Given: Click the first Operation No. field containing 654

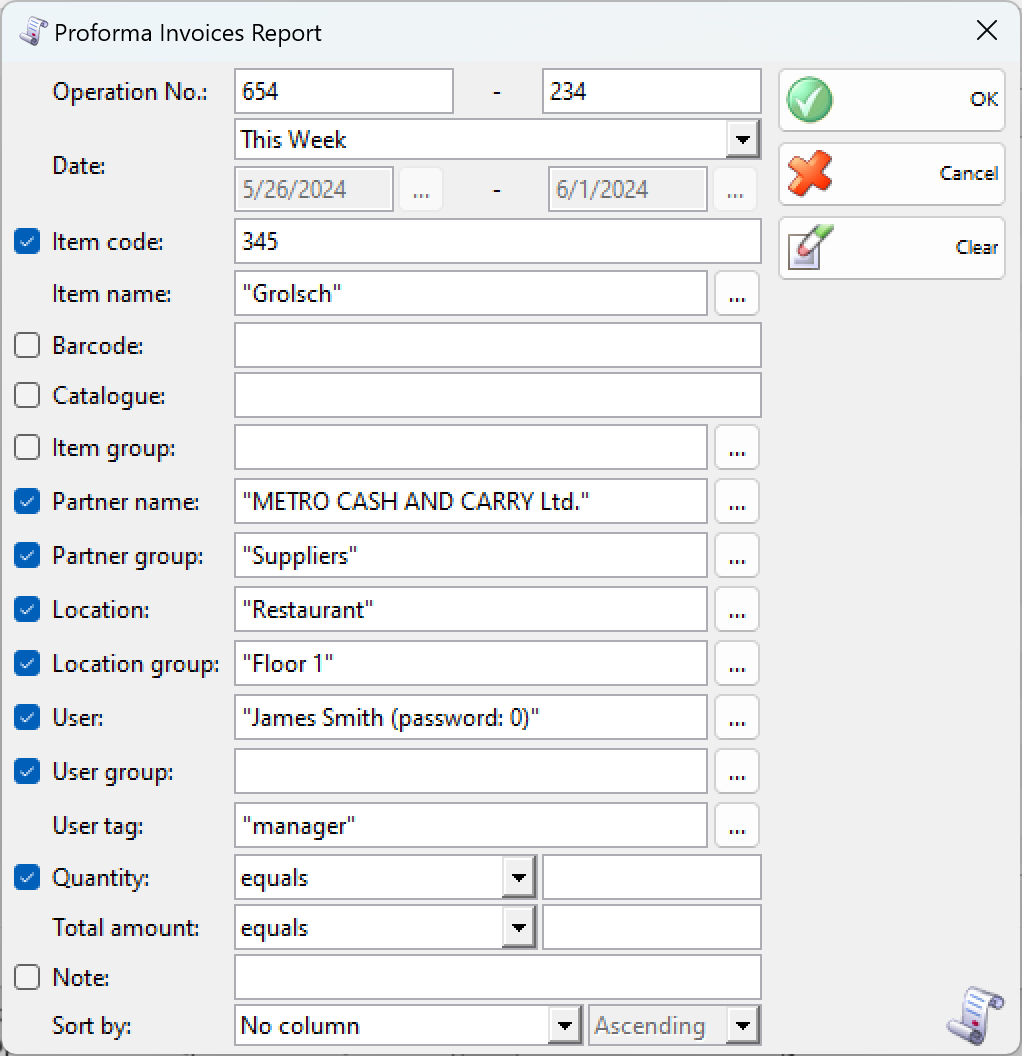Looking at the screenshot, I should tap(344, 92).
